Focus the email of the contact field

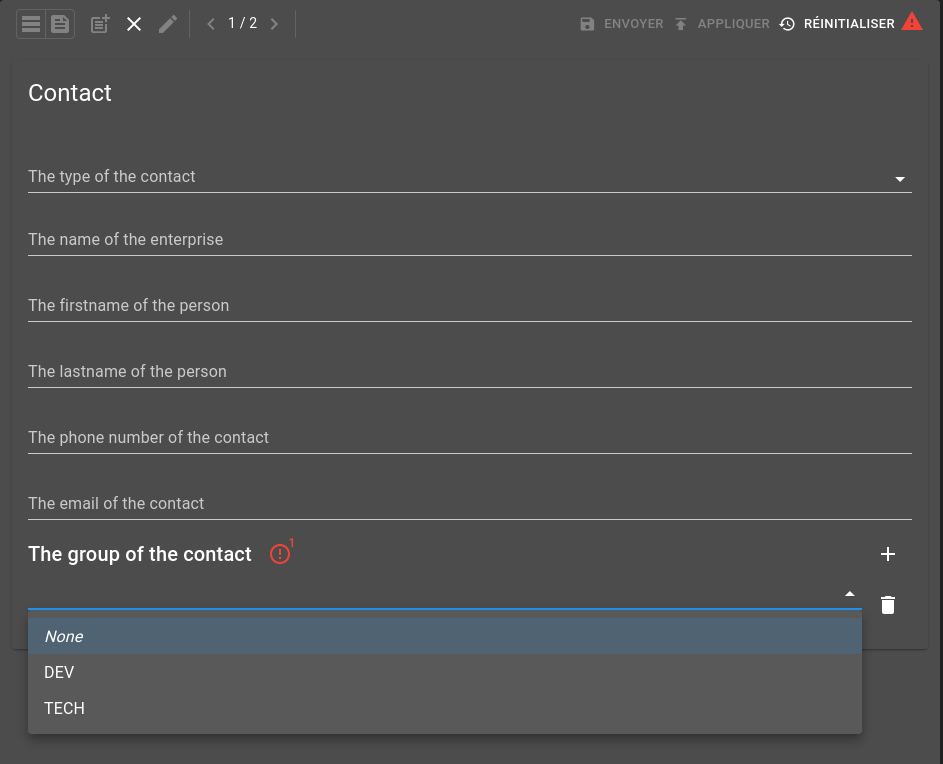pos(470,504)
